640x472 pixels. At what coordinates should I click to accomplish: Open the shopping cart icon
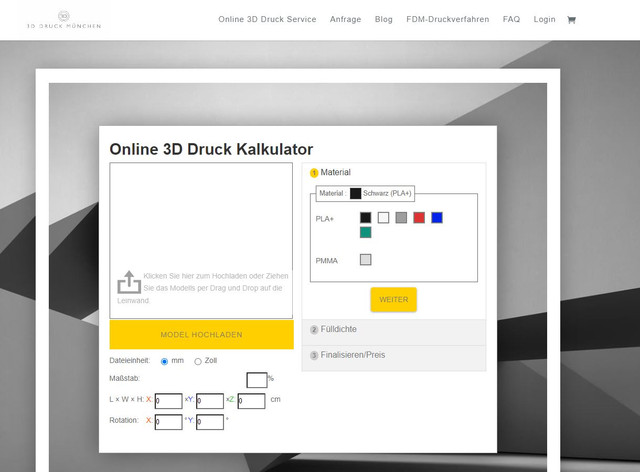(571, 20)
